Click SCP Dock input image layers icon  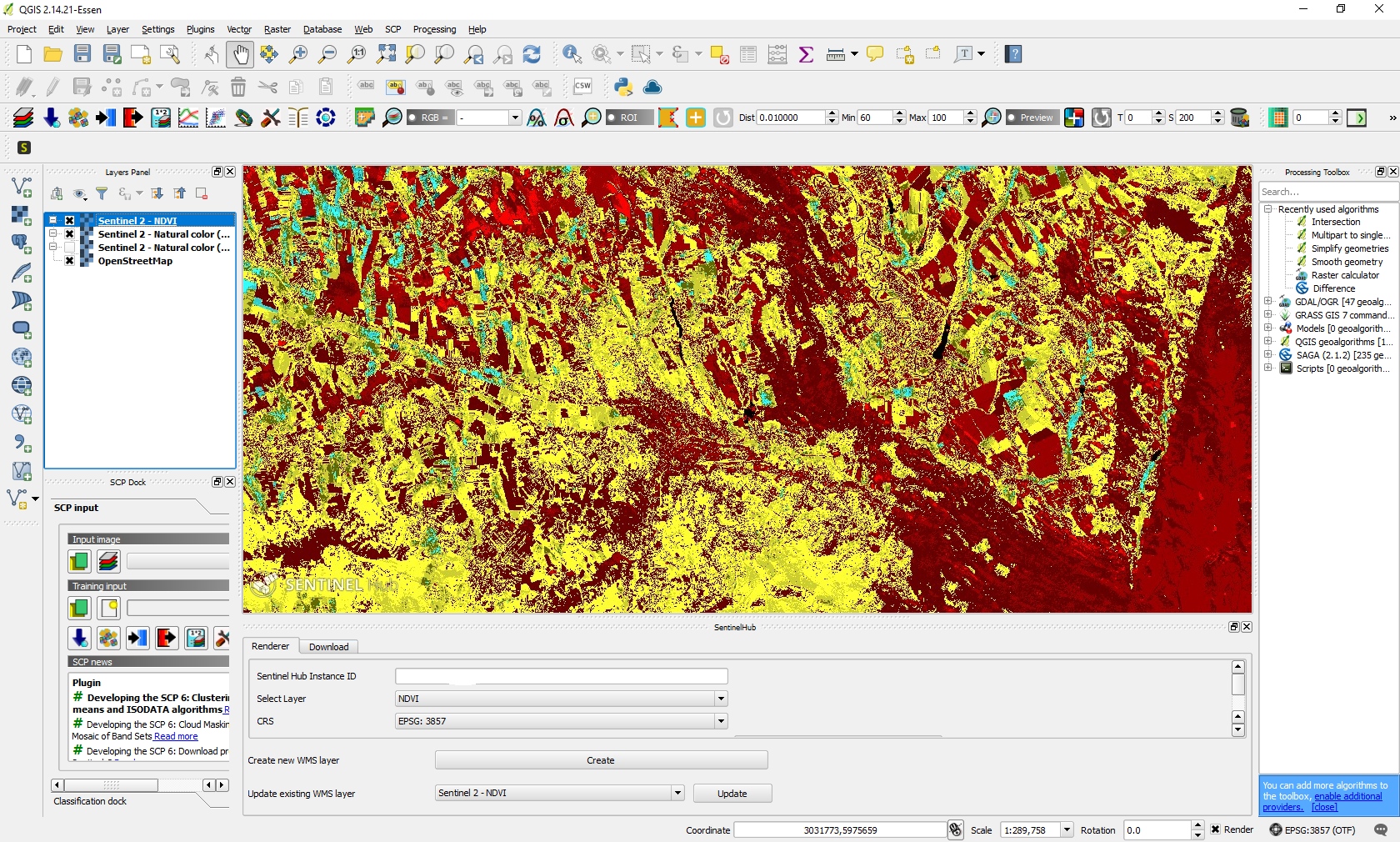[x=108, y=562]
